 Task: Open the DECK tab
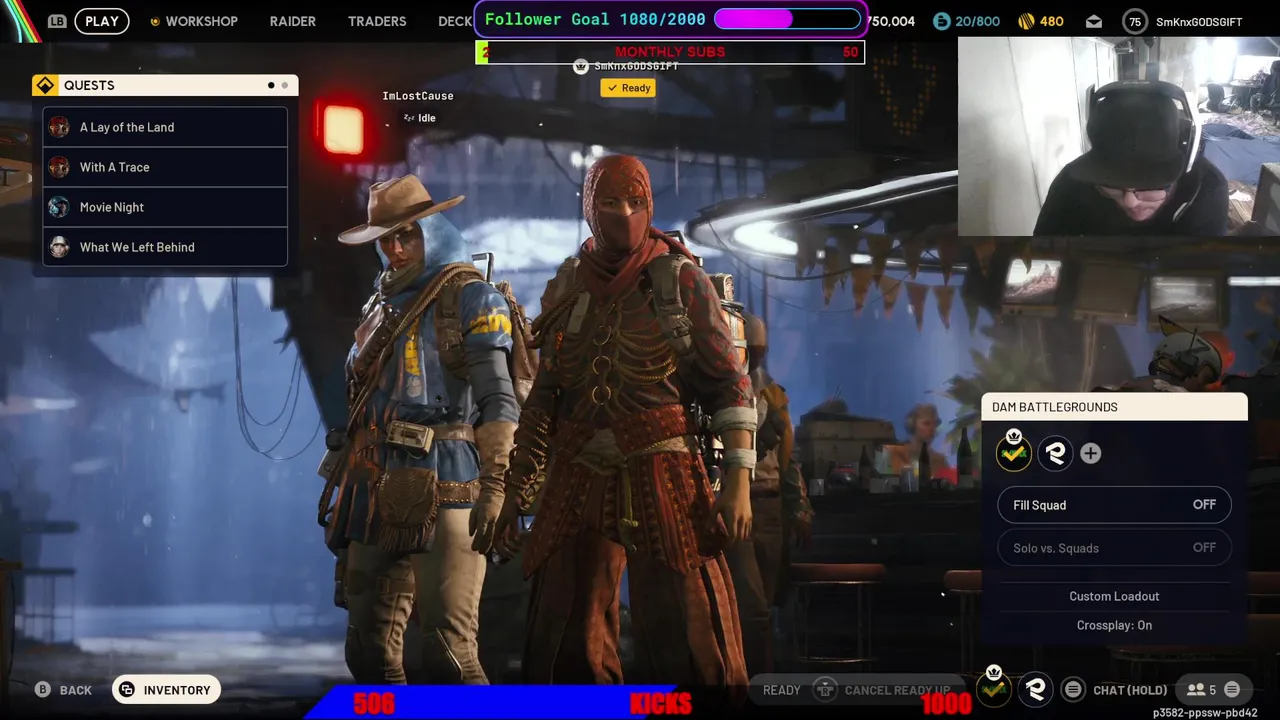pos(455,21)
